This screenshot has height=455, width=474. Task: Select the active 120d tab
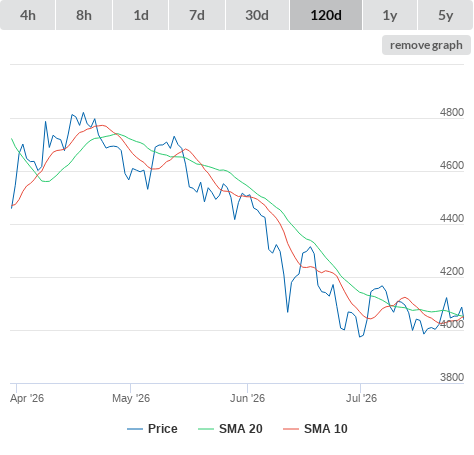pos(326,15)
